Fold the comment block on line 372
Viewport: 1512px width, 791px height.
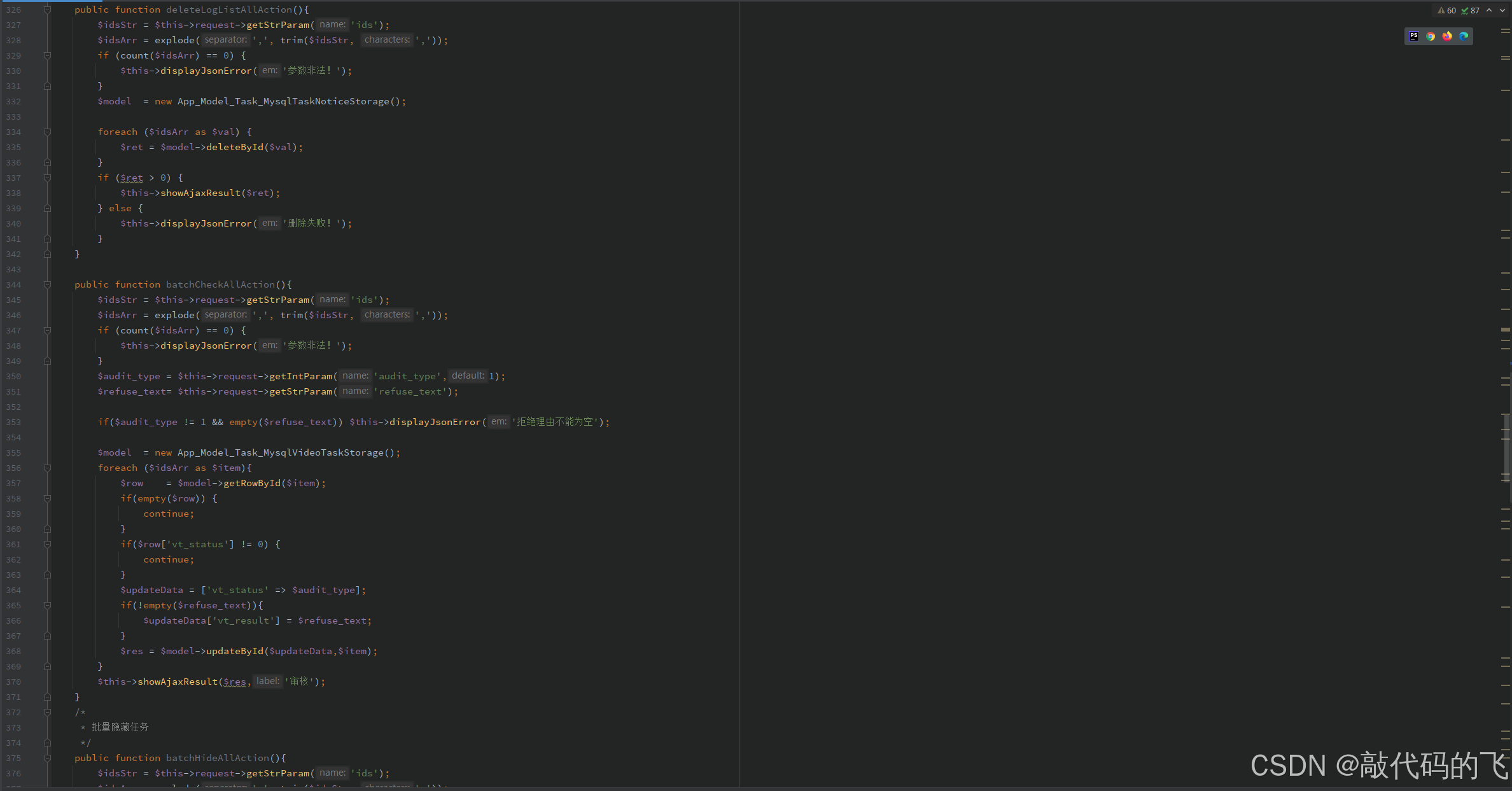47,712
